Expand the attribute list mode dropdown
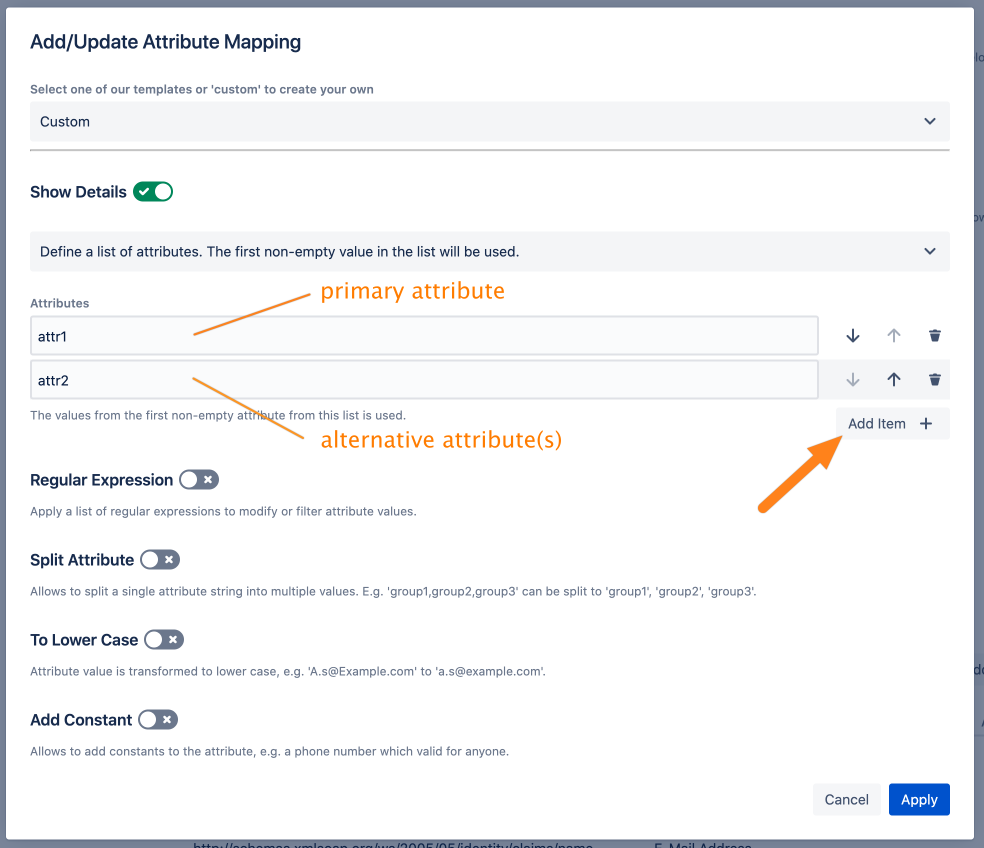 point(489,252)
